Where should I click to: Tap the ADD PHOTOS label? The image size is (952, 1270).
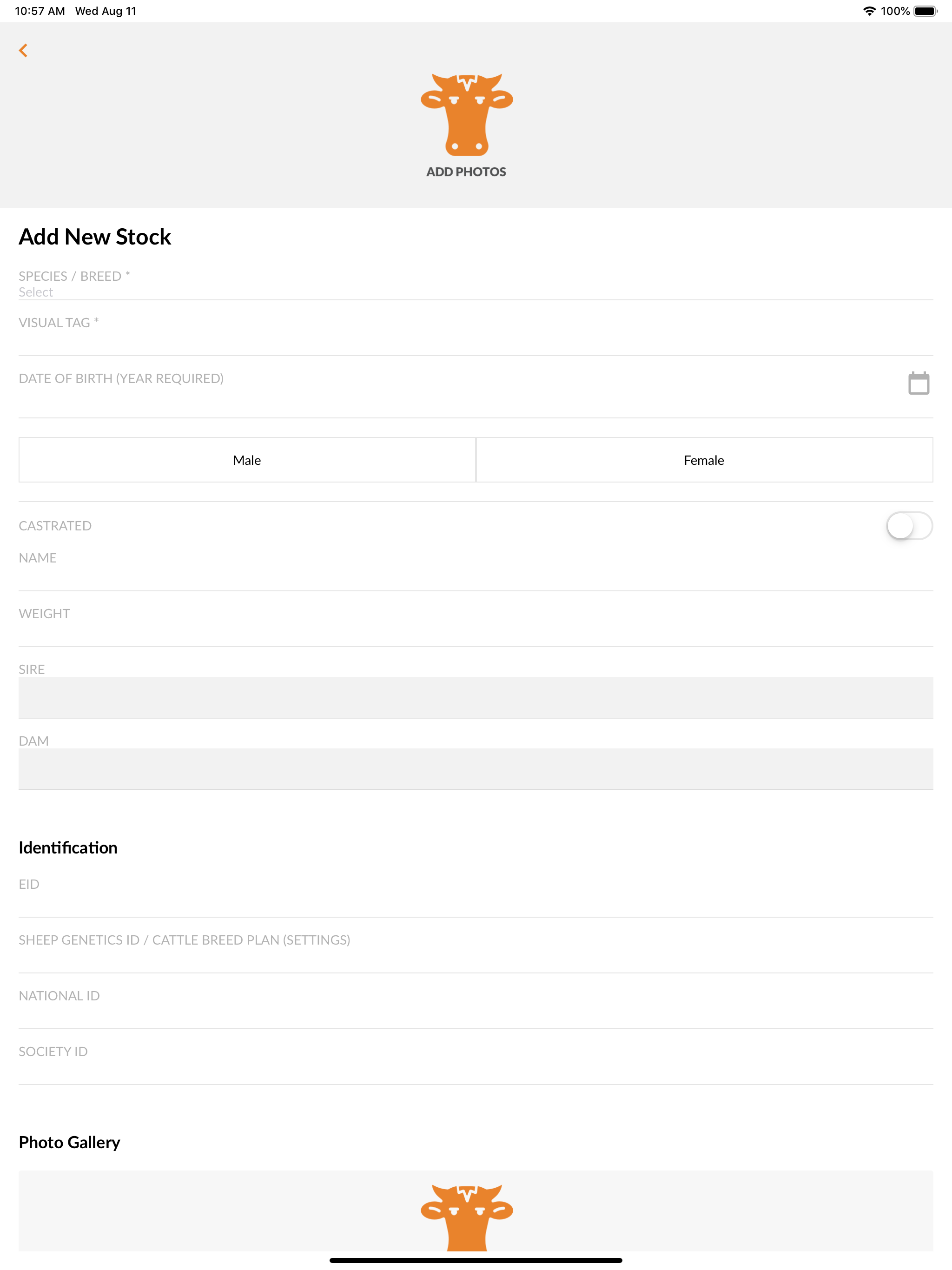pyautogui.click(x=466, y=172)
